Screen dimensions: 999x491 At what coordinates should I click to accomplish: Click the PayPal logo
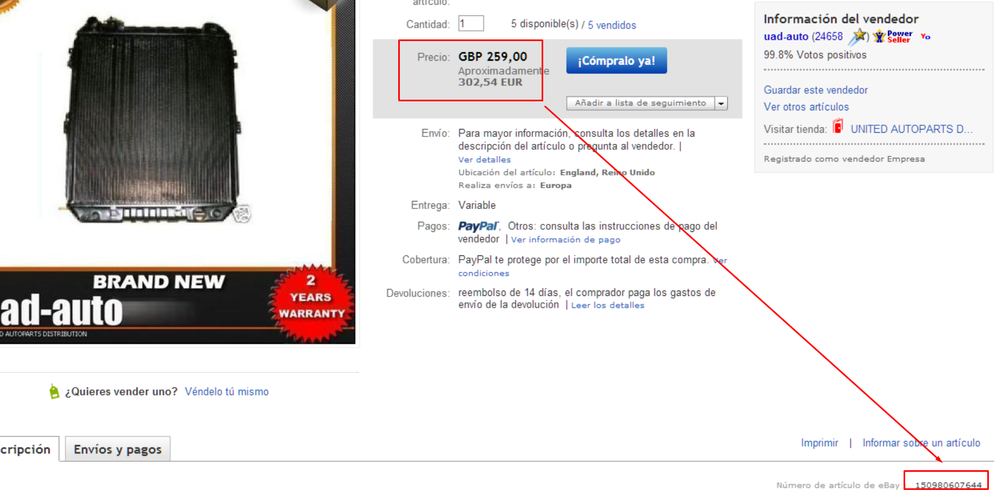[478, 226]
